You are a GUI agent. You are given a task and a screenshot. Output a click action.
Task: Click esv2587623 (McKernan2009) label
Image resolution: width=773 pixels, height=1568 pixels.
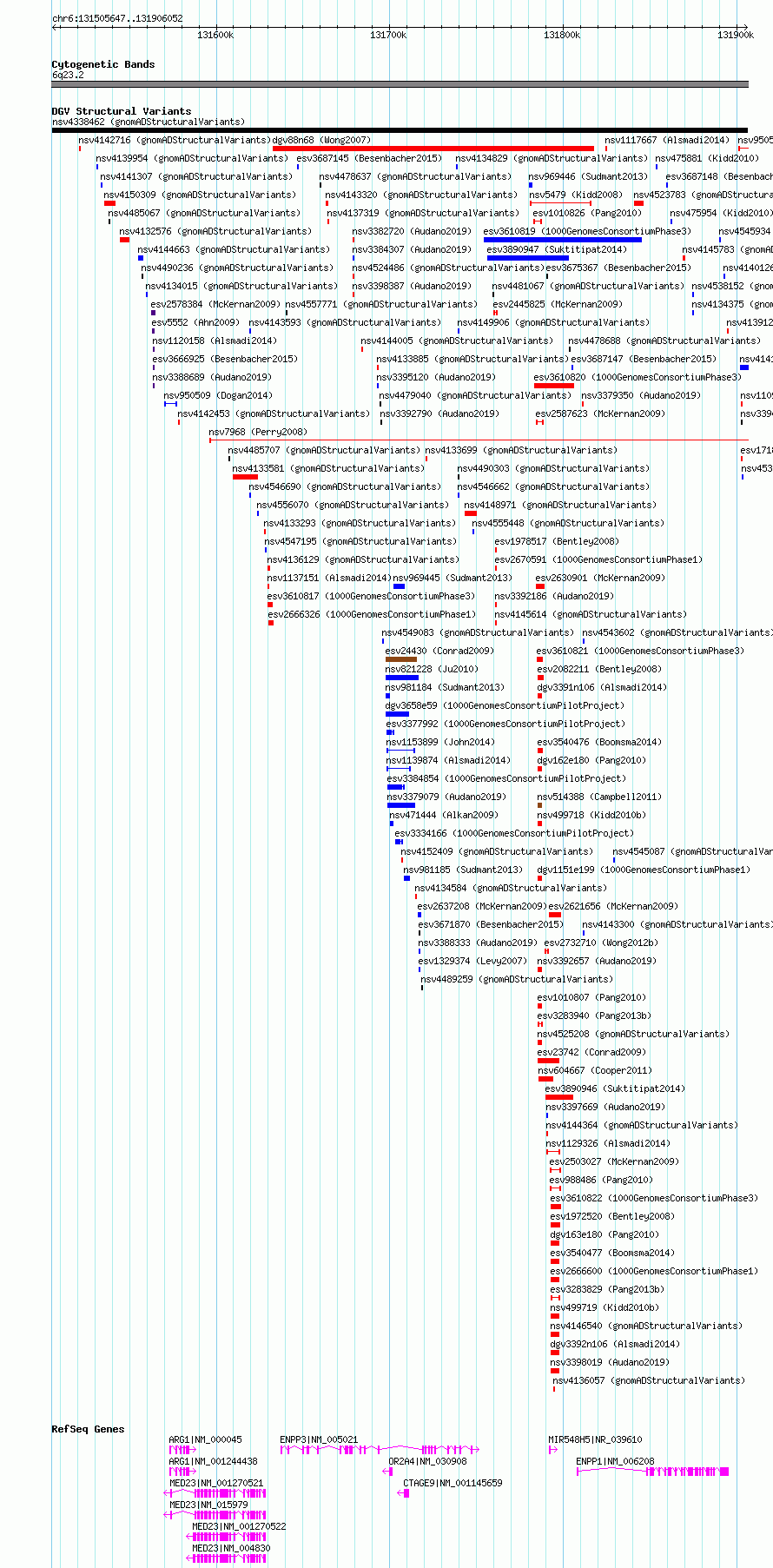pyautogui.click(x=600, y=414)
